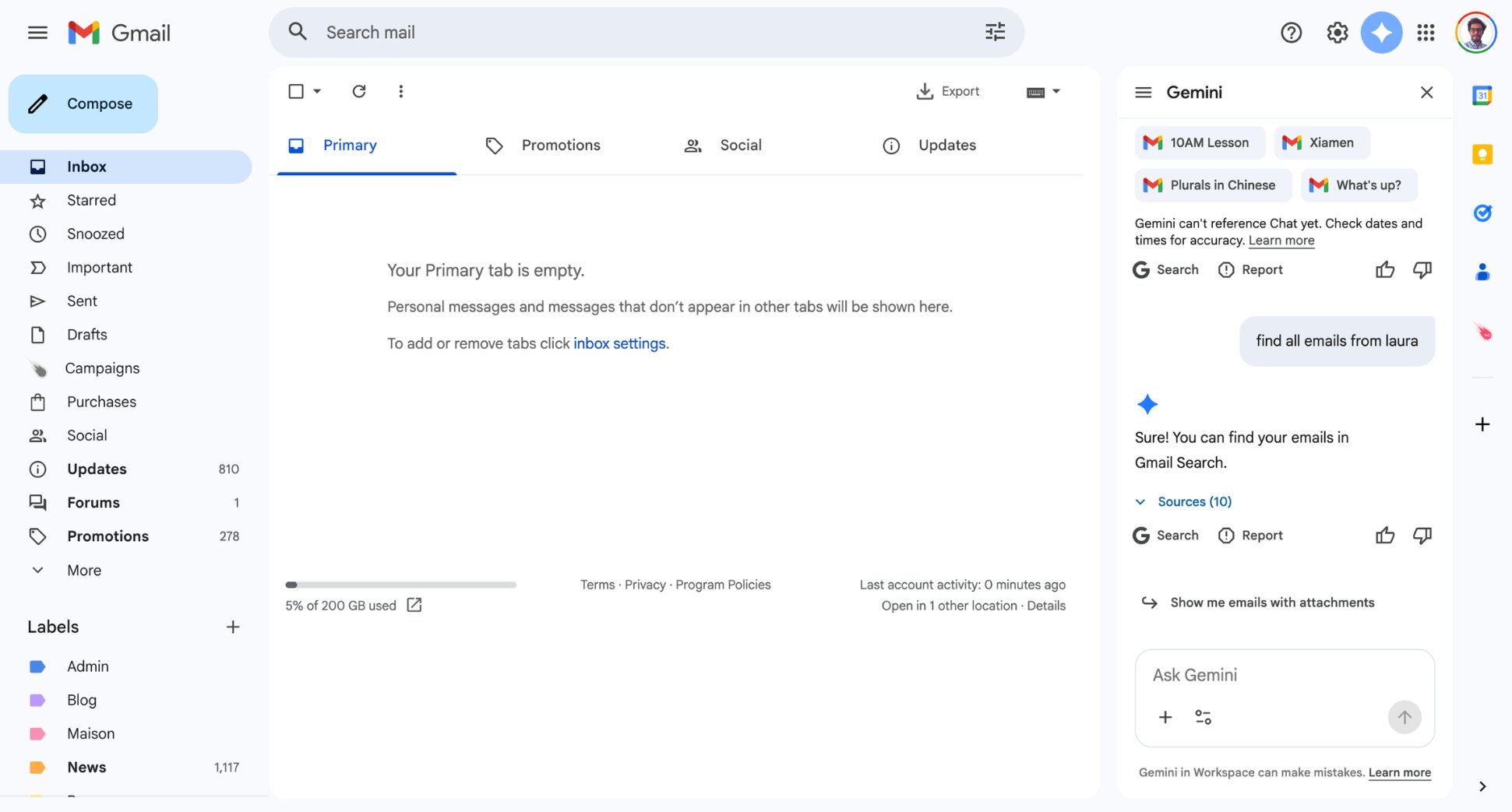Open search options filter icon
The image size is (1512, 812).
click(x=995, y=32)
